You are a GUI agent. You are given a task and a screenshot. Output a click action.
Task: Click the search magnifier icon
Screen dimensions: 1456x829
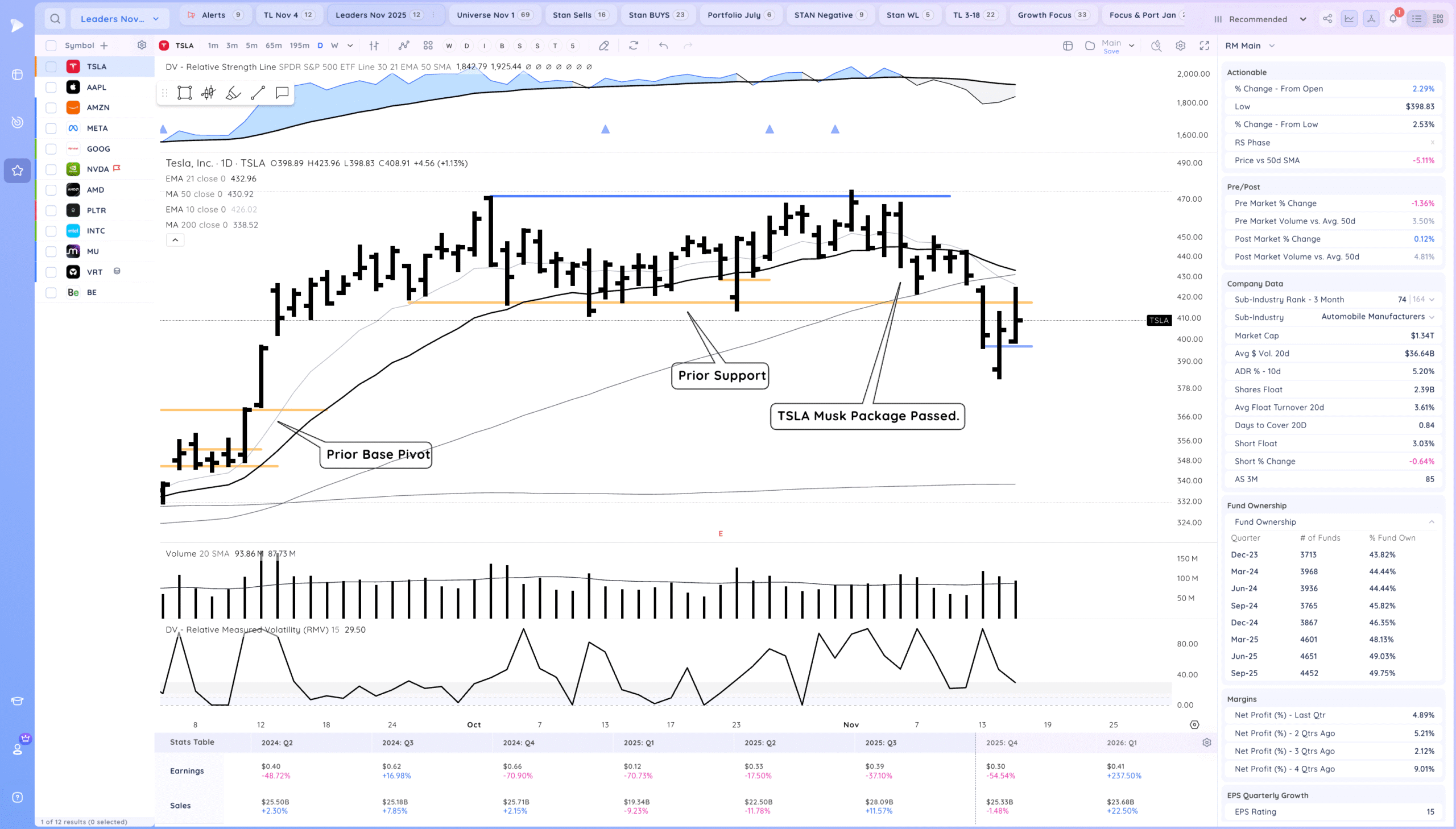click(55, 19)
